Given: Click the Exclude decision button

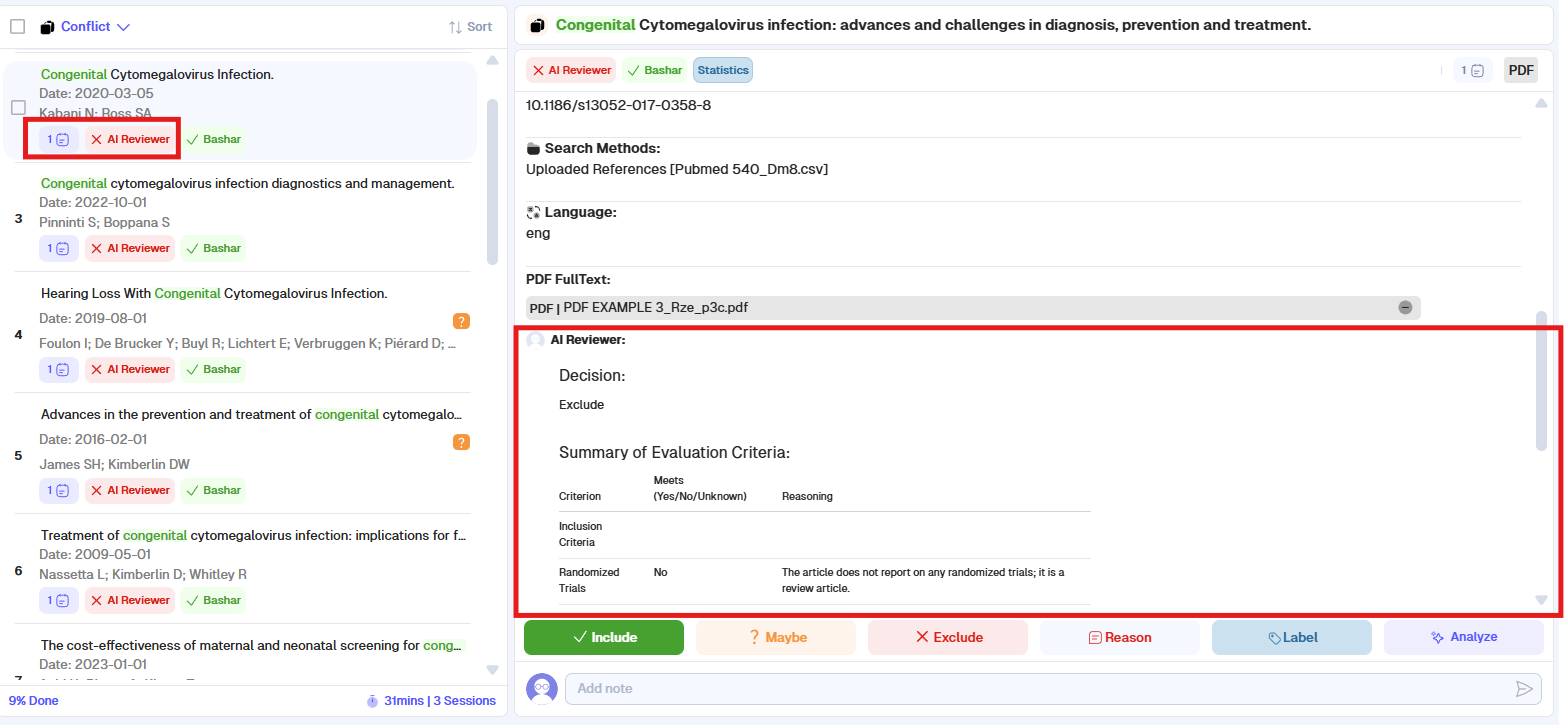Looking at the screenshot, I should [947, 637].
